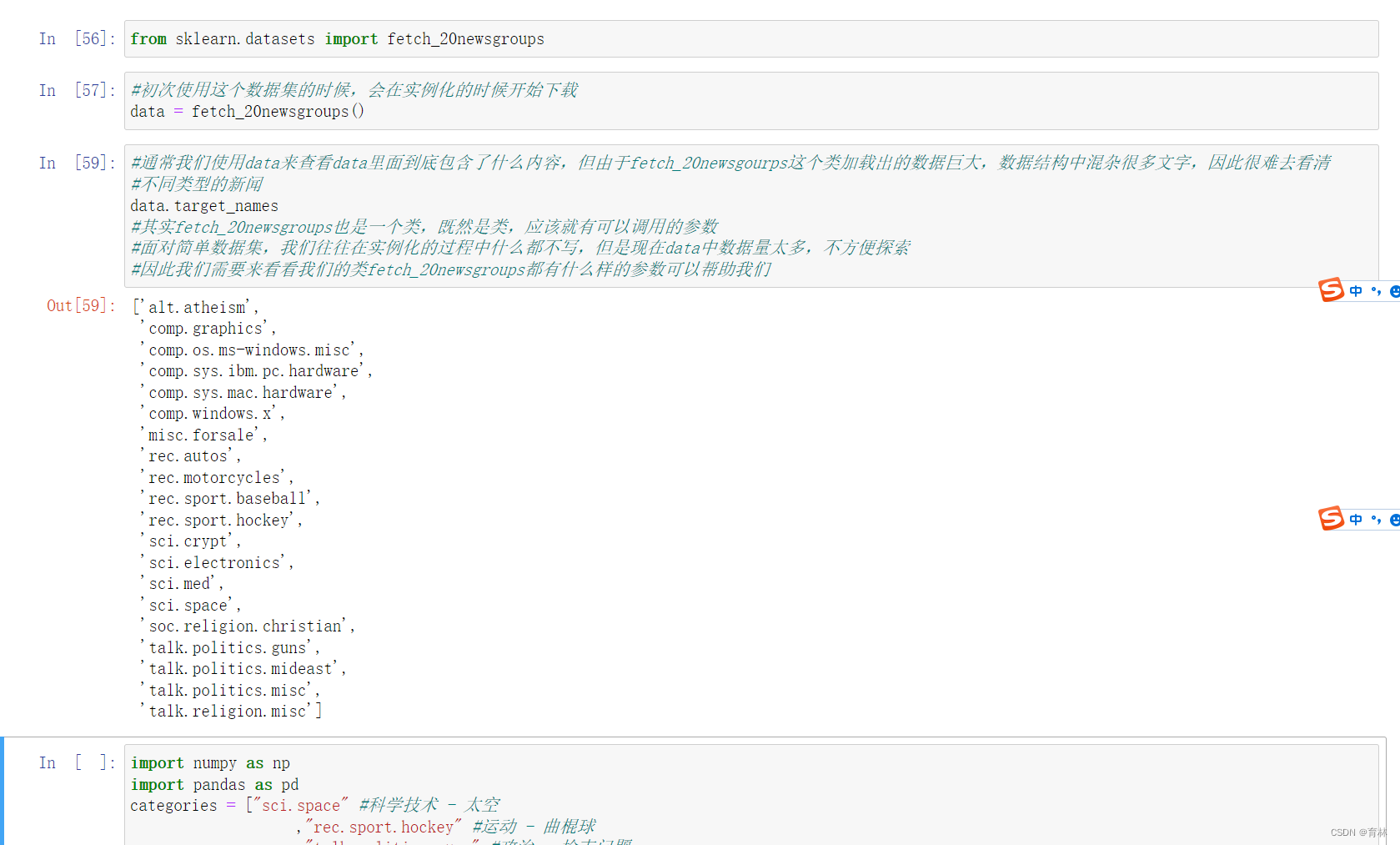Image resolution: width=1400 pixels, height=845 pixels.
Task: Click the "rec.sport.hockey" string in categories
Action: click(x=384, y=827)
